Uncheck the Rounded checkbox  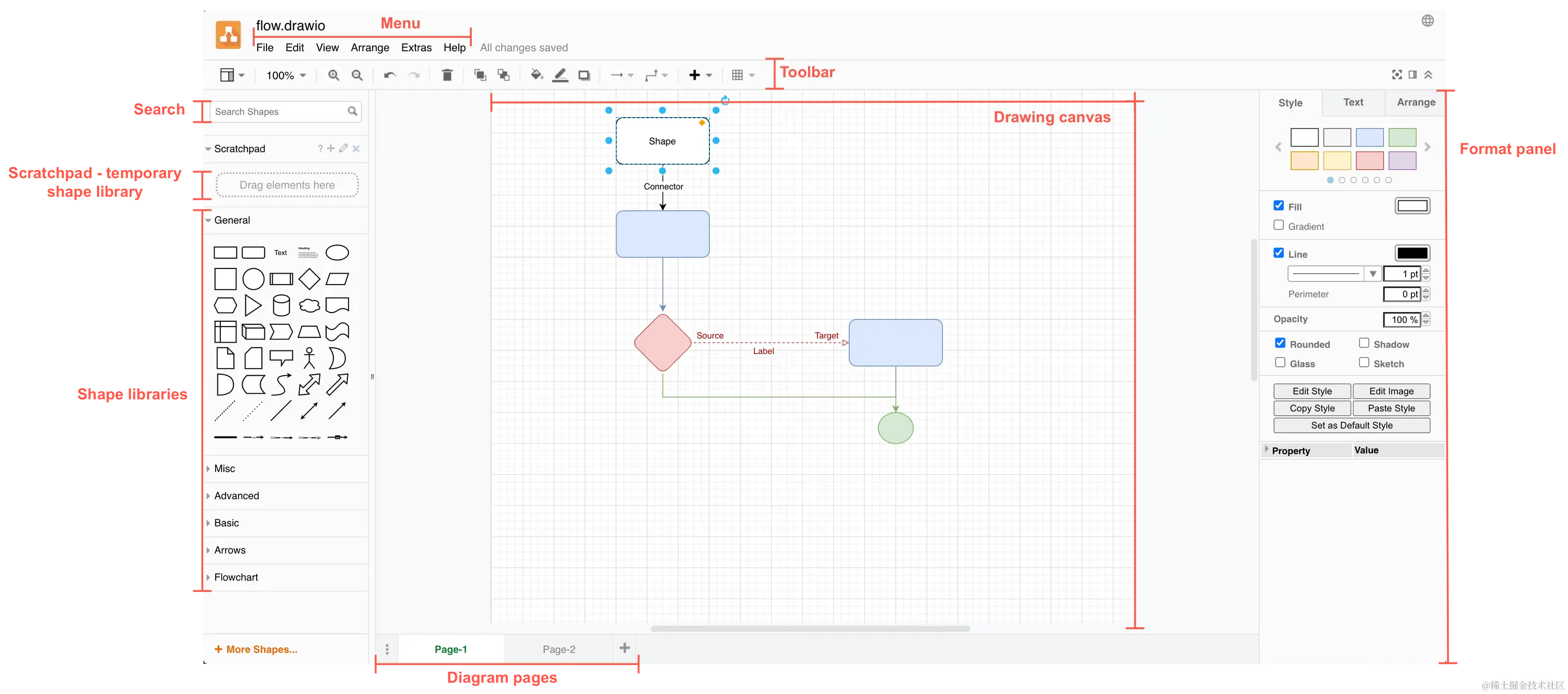tap(1280, 343)
